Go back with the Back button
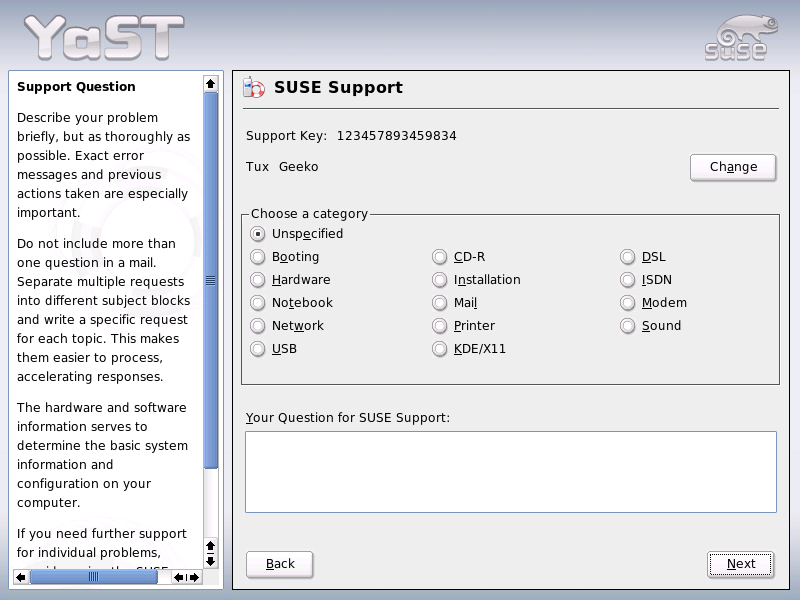 [x=280, y=564]
